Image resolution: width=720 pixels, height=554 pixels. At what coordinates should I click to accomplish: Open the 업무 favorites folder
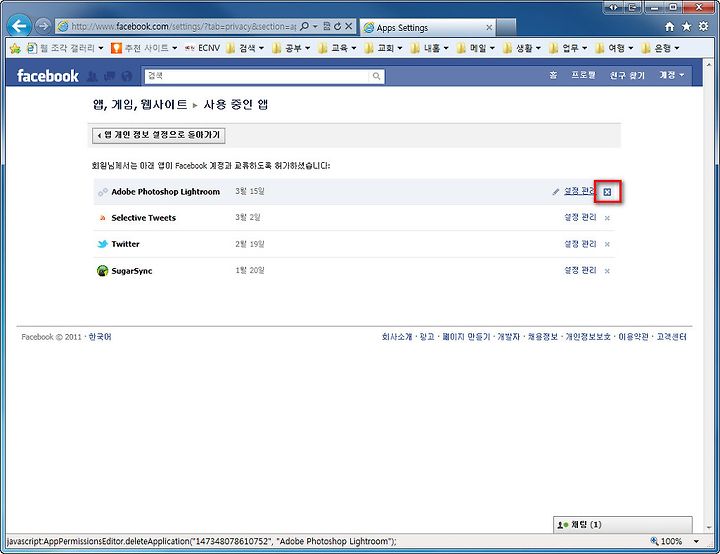pos(568,48)
